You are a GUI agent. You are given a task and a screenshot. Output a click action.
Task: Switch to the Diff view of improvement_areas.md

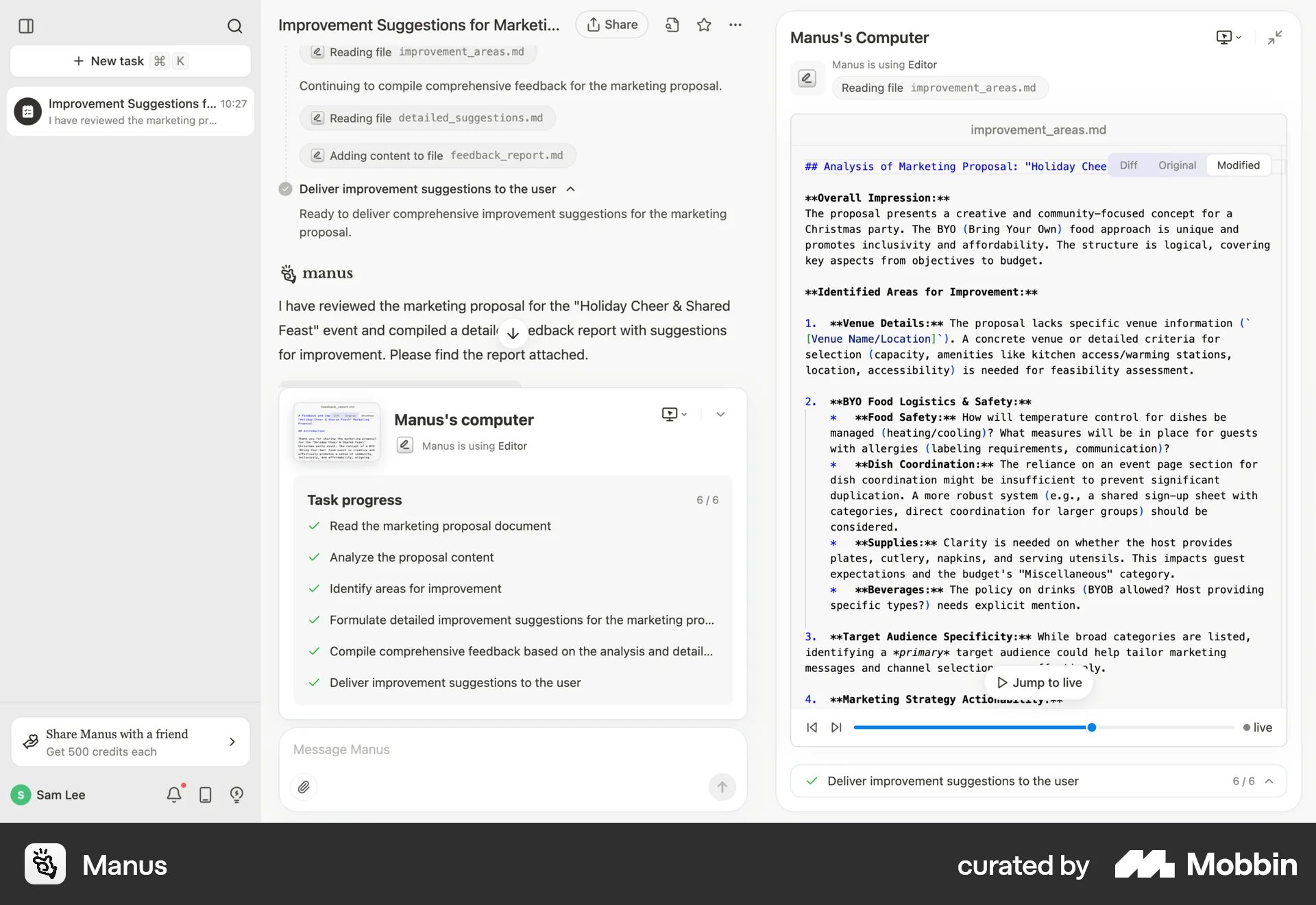(x=1128, y=165)
